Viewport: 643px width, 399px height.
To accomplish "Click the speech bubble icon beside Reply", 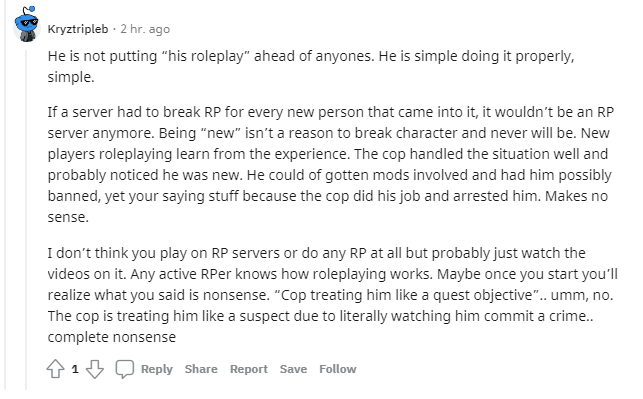I will 125,369.
